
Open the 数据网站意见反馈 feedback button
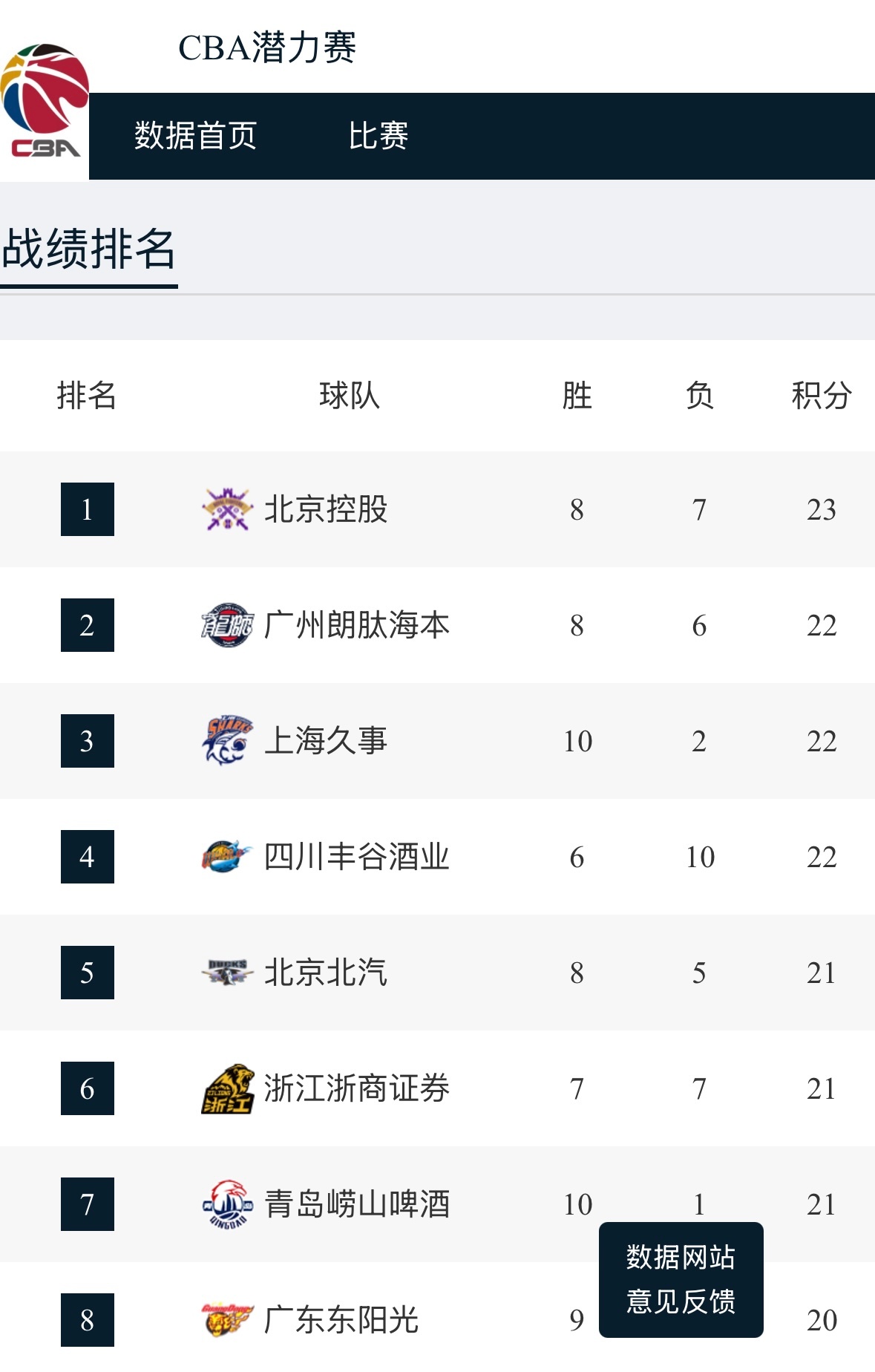point(681,1279)
